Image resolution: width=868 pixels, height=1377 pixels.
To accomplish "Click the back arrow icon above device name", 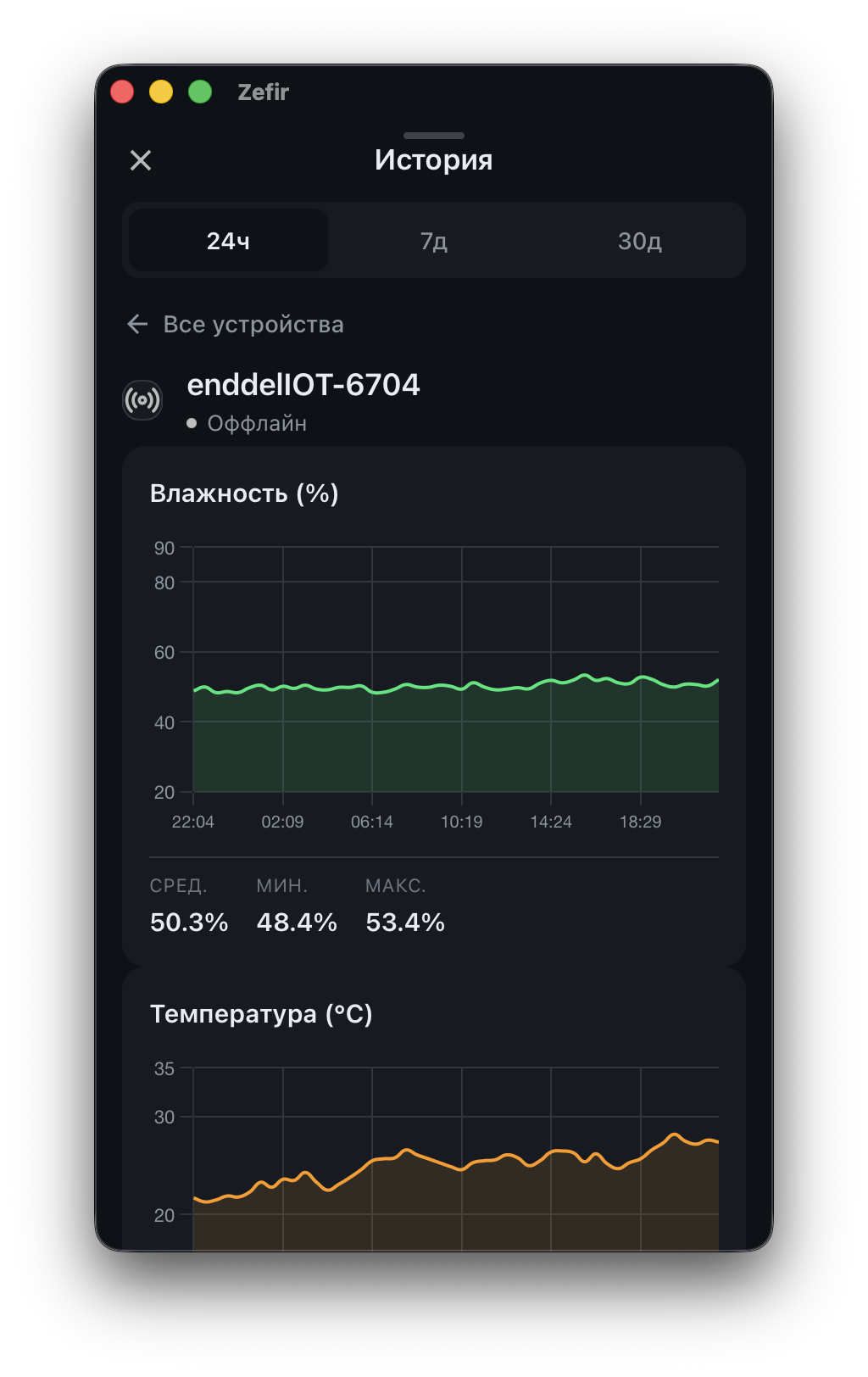I will pos(138,323).
